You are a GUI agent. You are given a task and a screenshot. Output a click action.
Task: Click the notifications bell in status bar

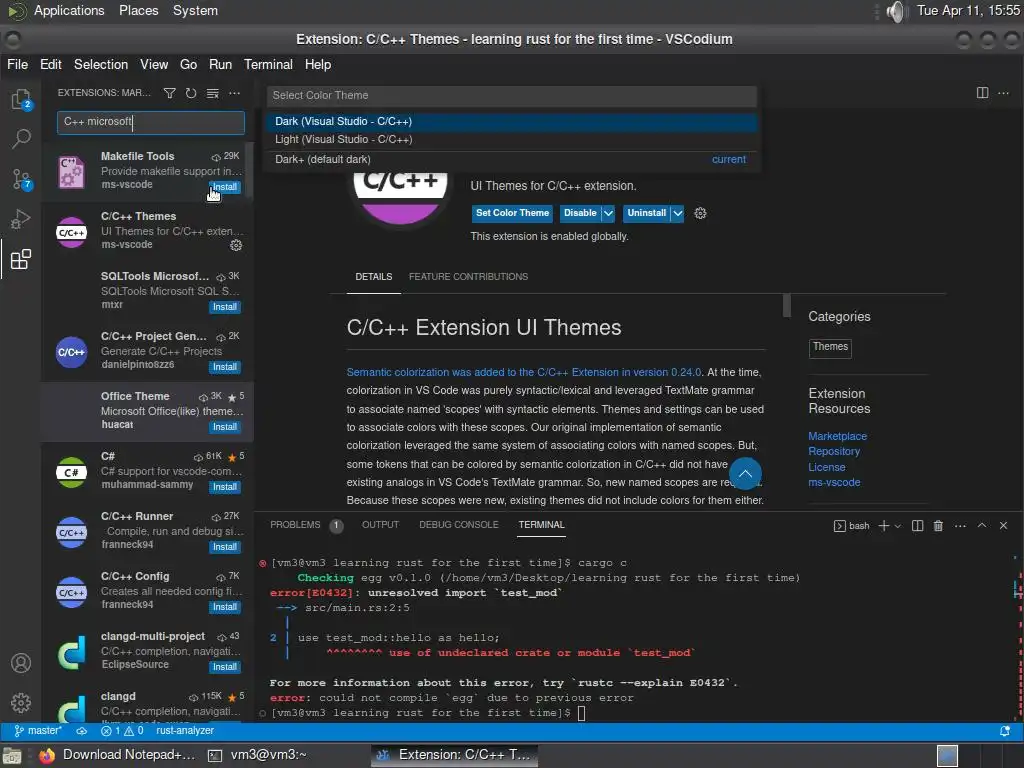[x=1005, y=731]
